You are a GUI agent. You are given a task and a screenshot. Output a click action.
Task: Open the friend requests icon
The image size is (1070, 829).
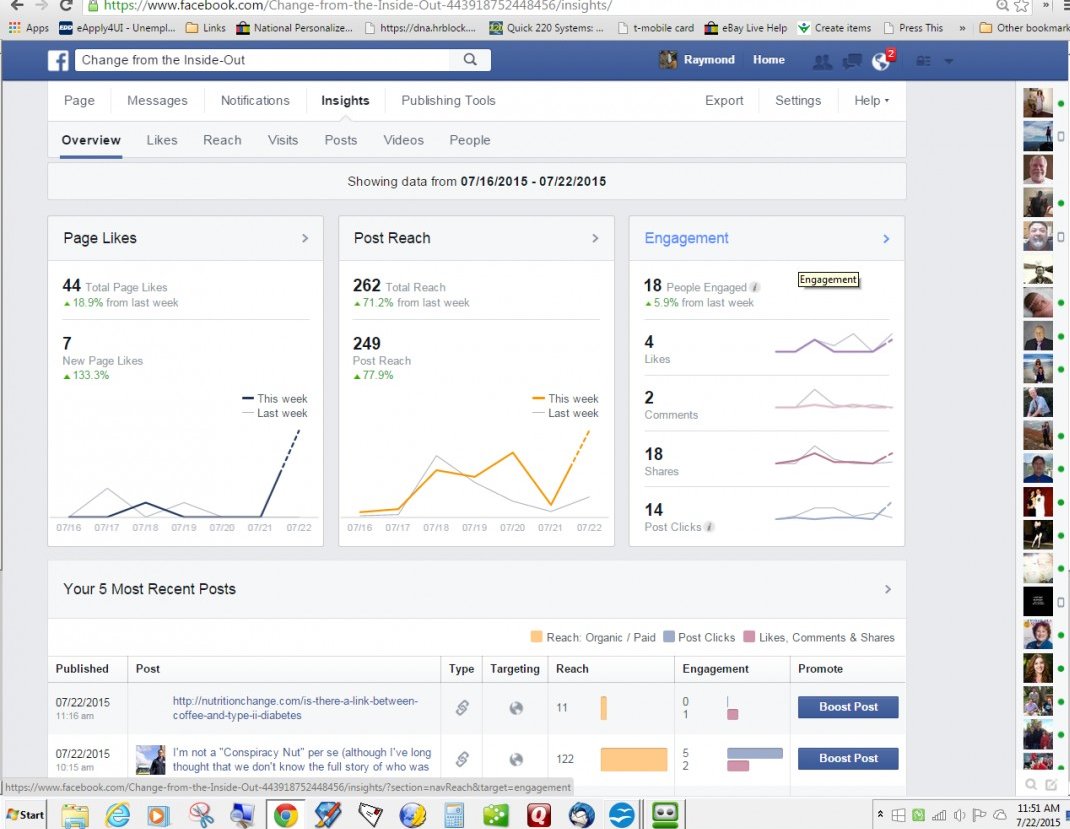(822, 61)
